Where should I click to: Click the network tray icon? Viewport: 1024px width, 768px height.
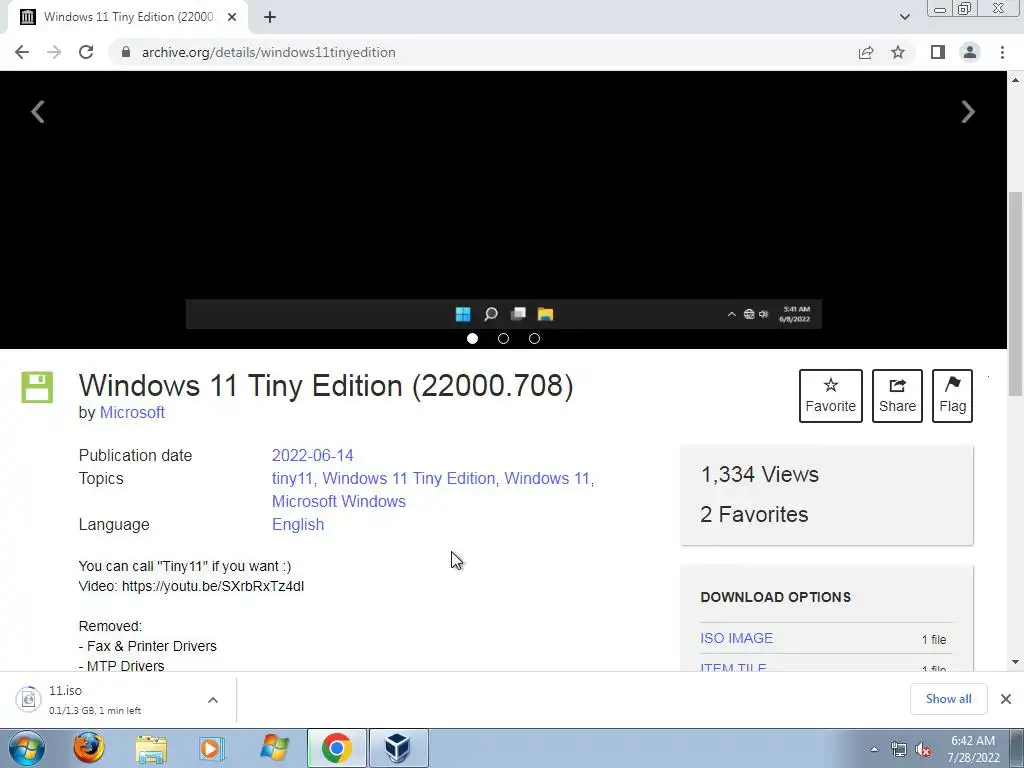coord(899,750)
